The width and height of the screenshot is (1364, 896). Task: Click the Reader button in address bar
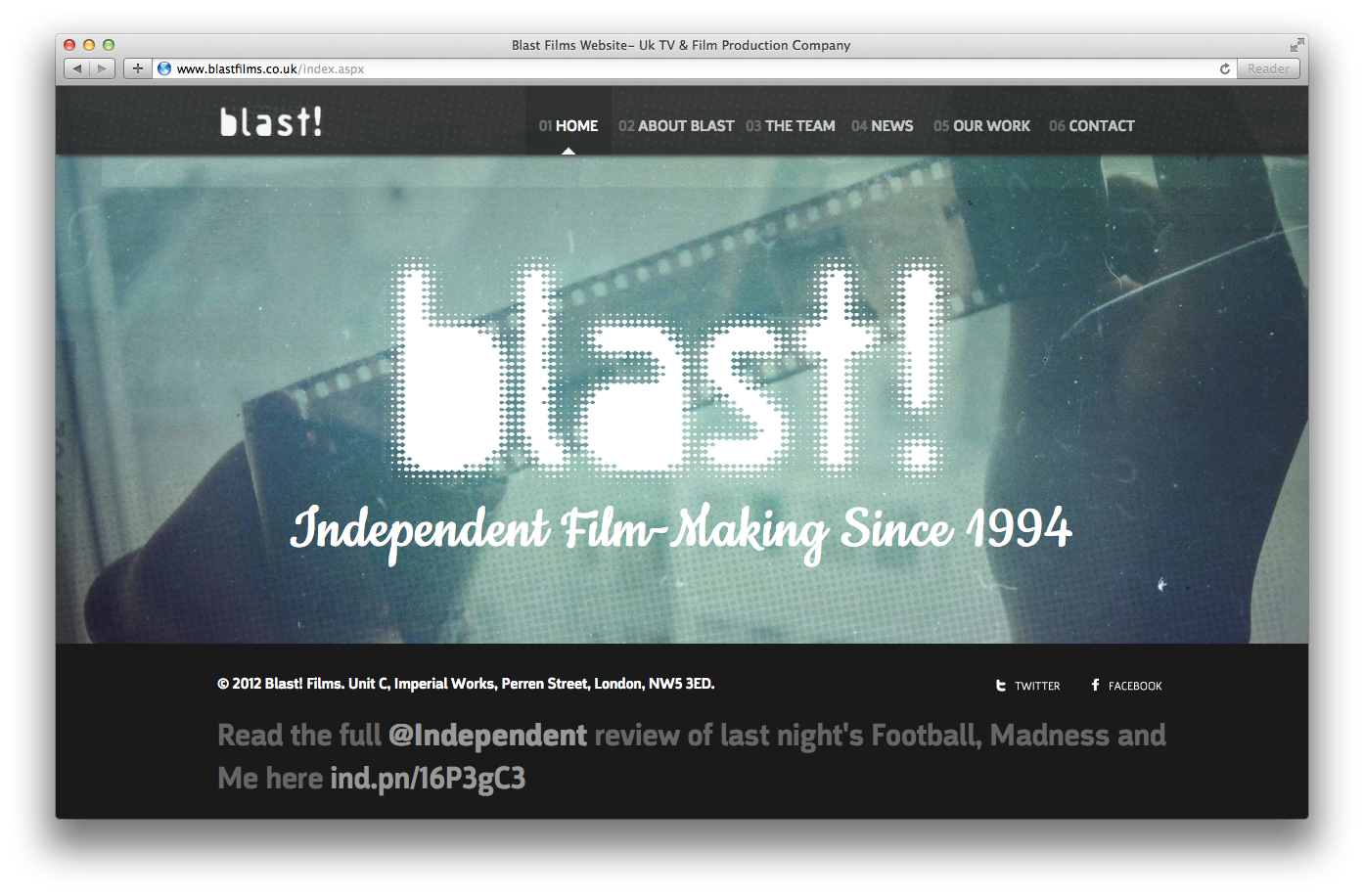[1268, 68]
